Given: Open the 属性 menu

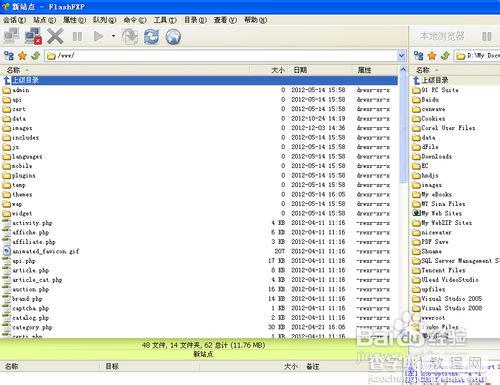Looking at the screenshot, I should [x=74, y=20].
